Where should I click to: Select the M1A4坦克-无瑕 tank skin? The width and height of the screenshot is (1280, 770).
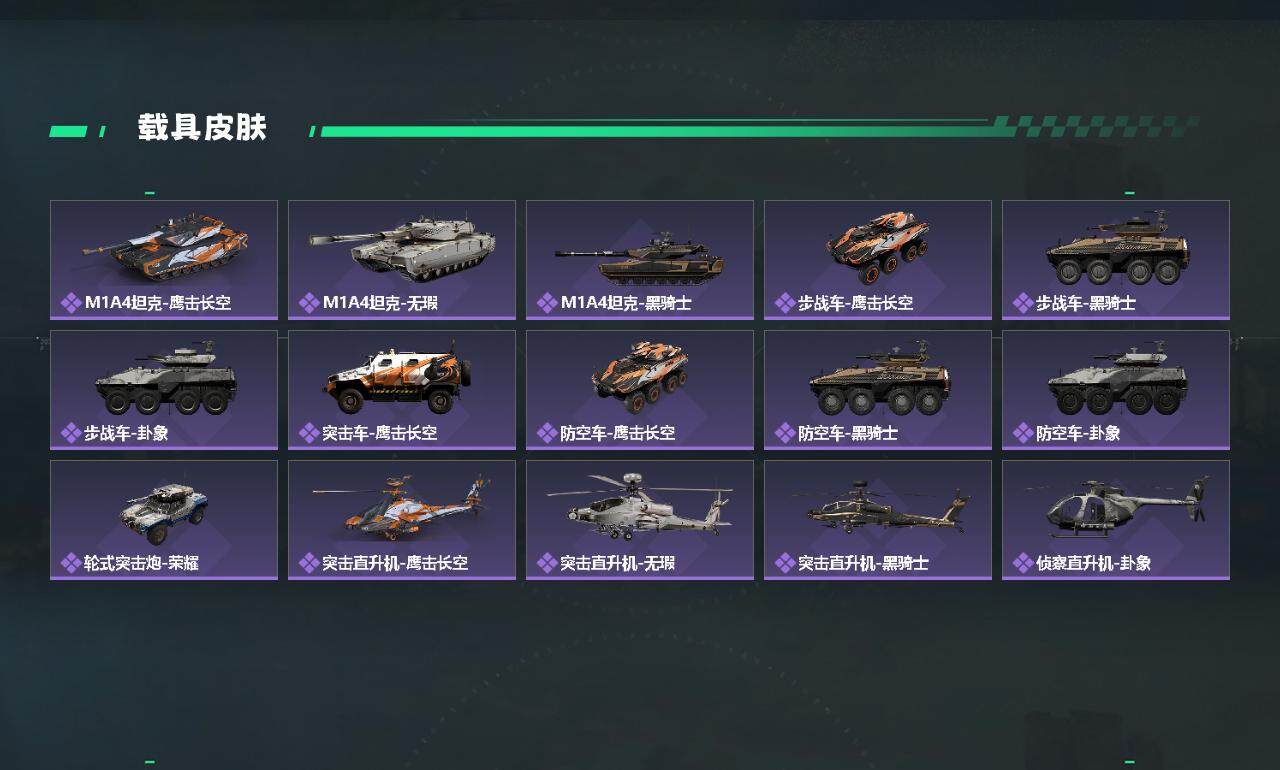coord(402,260)
